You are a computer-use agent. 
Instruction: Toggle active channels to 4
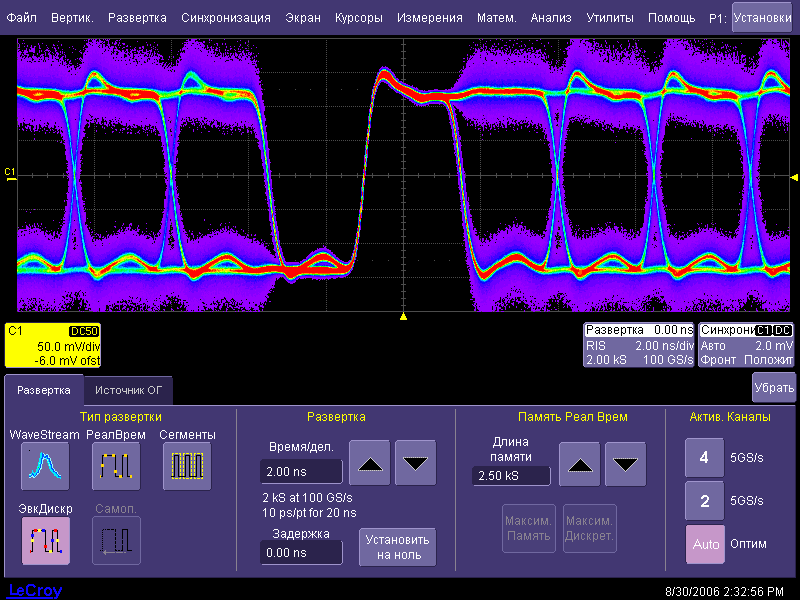[x=704, y=457]
